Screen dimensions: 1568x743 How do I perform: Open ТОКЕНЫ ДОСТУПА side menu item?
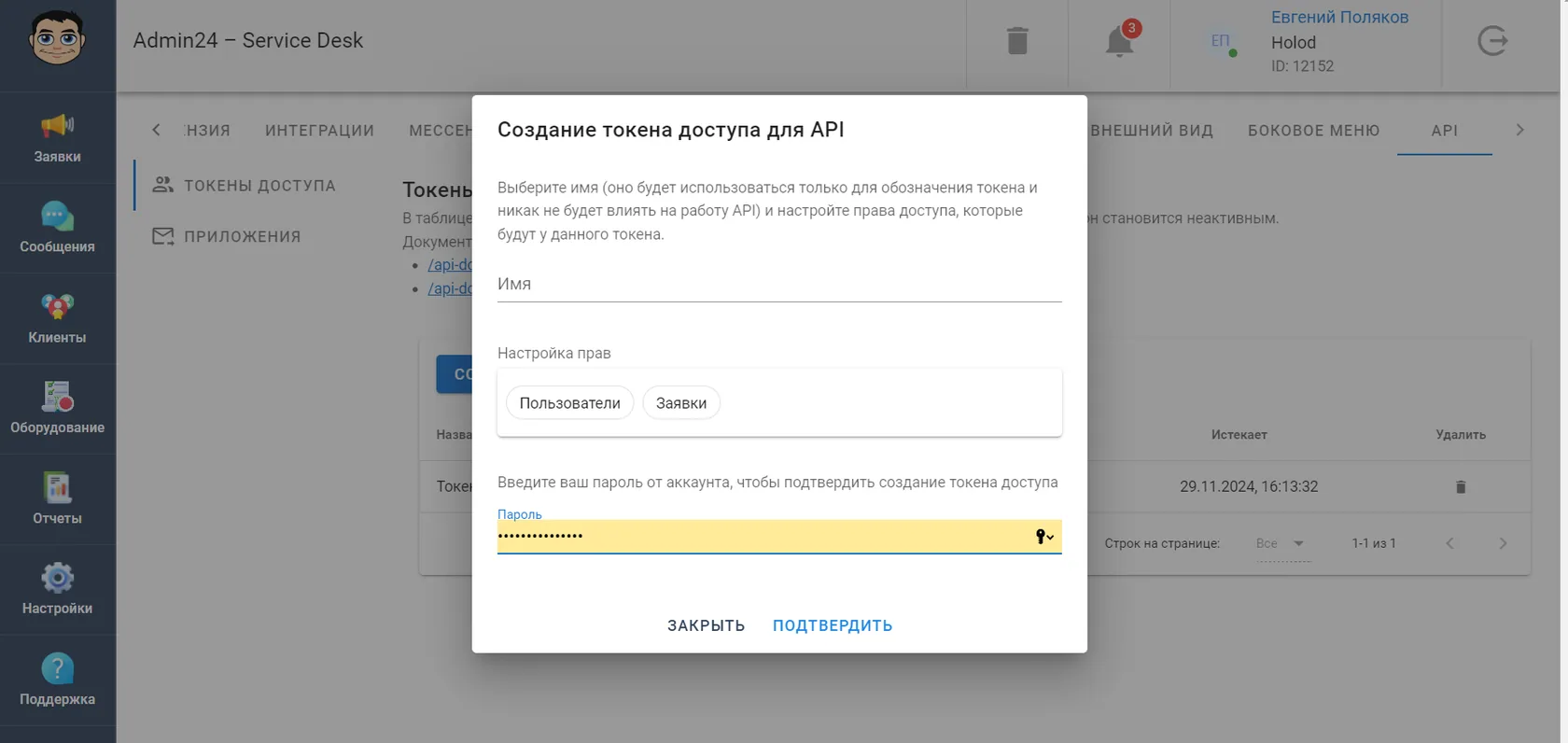click(244, 186)
